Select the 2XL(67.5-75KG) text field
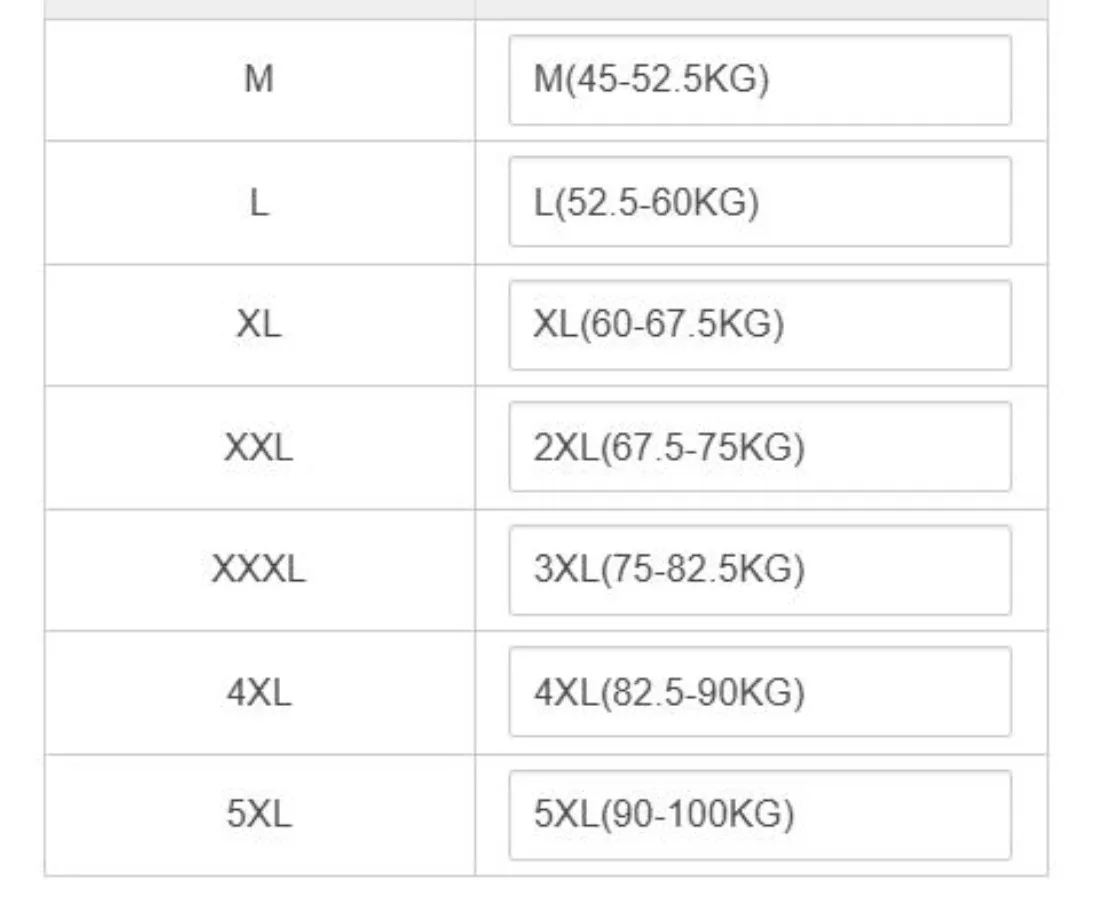The height and width of the screenshot is (900, 1104). 759,447
